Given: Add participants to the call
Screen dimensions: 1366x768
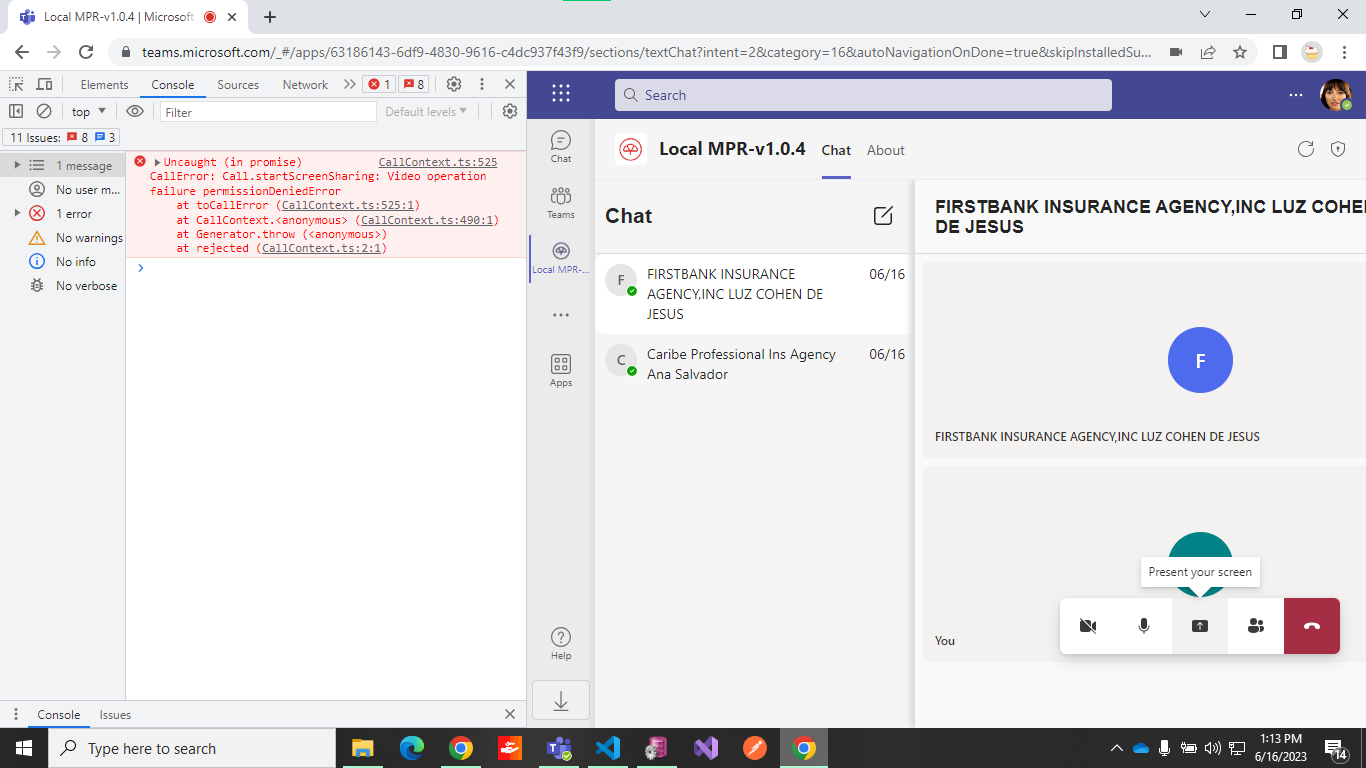Looking at the screenshot, I should click(x=1255, y=625).
